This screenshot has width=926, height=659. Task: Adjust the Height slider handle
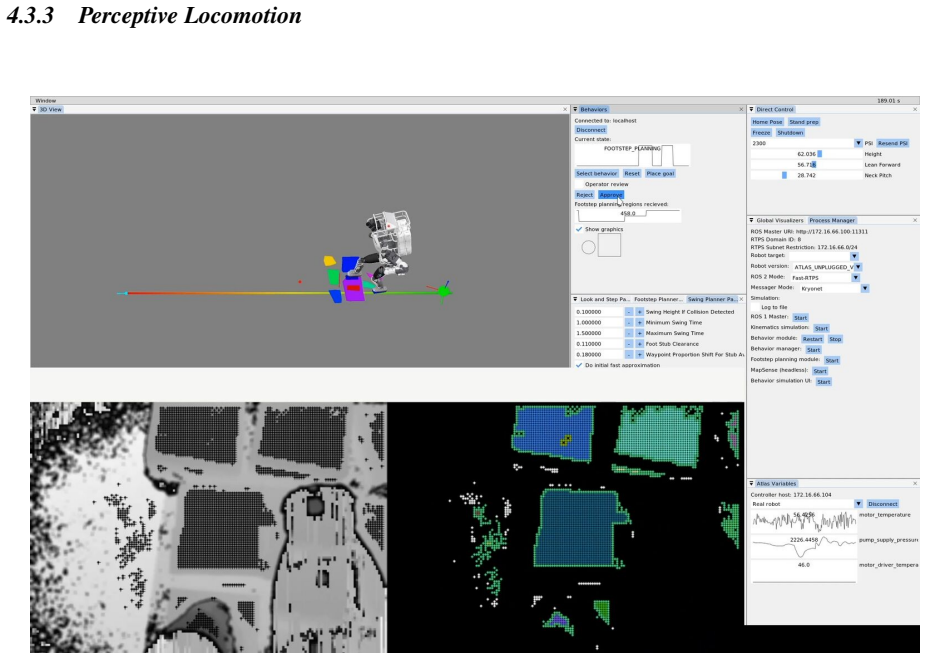pos(820,154)
